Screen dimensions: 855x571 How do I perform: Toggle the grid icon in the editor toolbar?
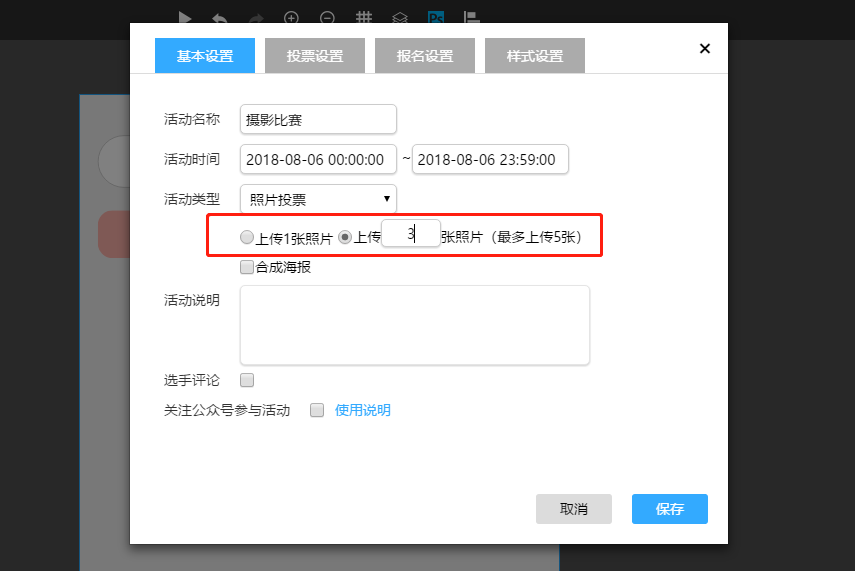(364, 17)
